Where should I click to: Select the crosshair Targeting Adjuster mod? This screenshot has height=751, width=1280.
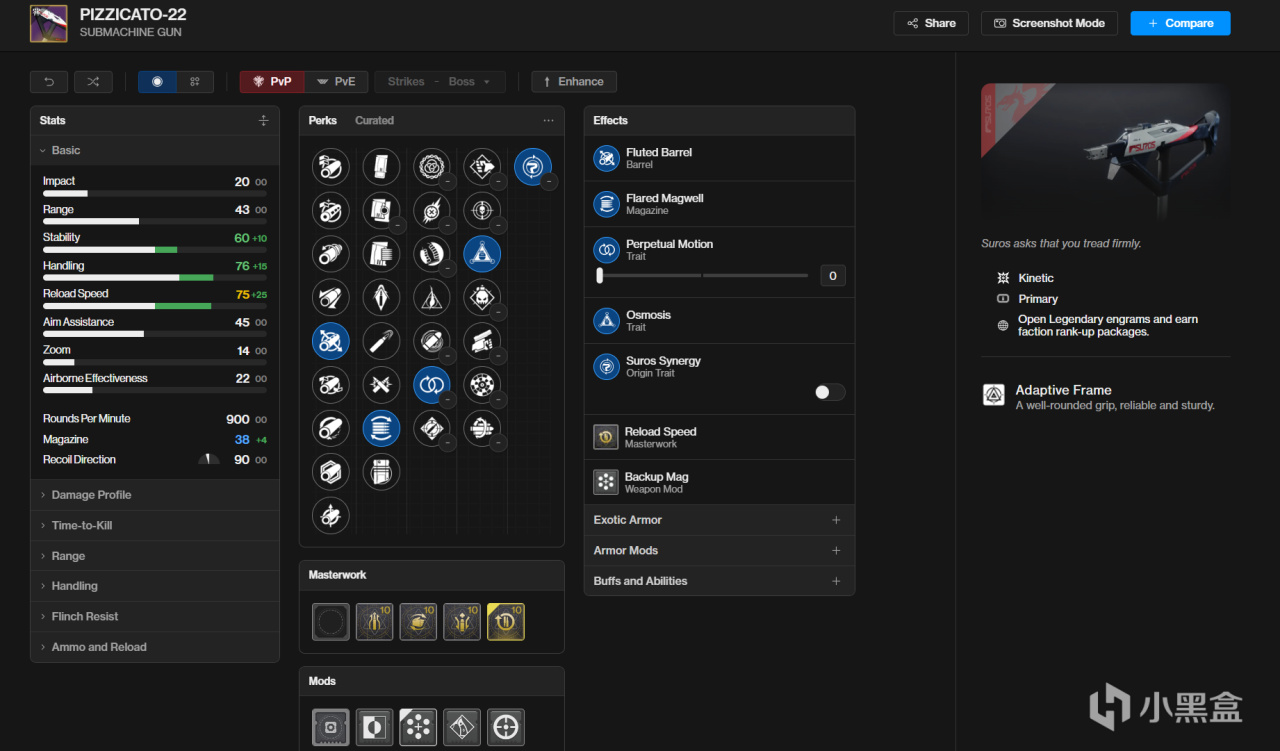tap(506, 727)
